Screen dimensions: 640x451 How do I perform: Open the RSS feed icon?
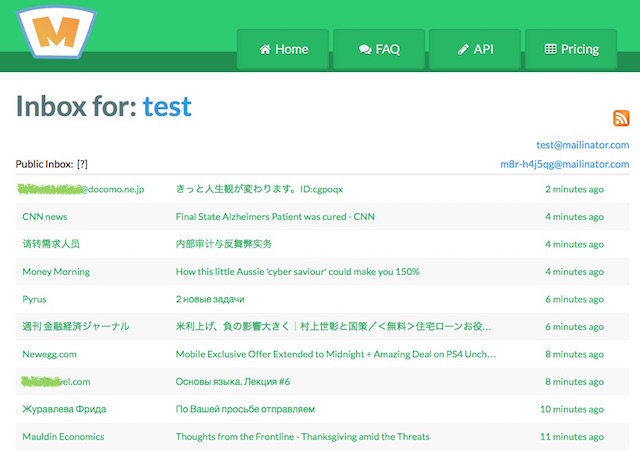(x=621, y=118)
